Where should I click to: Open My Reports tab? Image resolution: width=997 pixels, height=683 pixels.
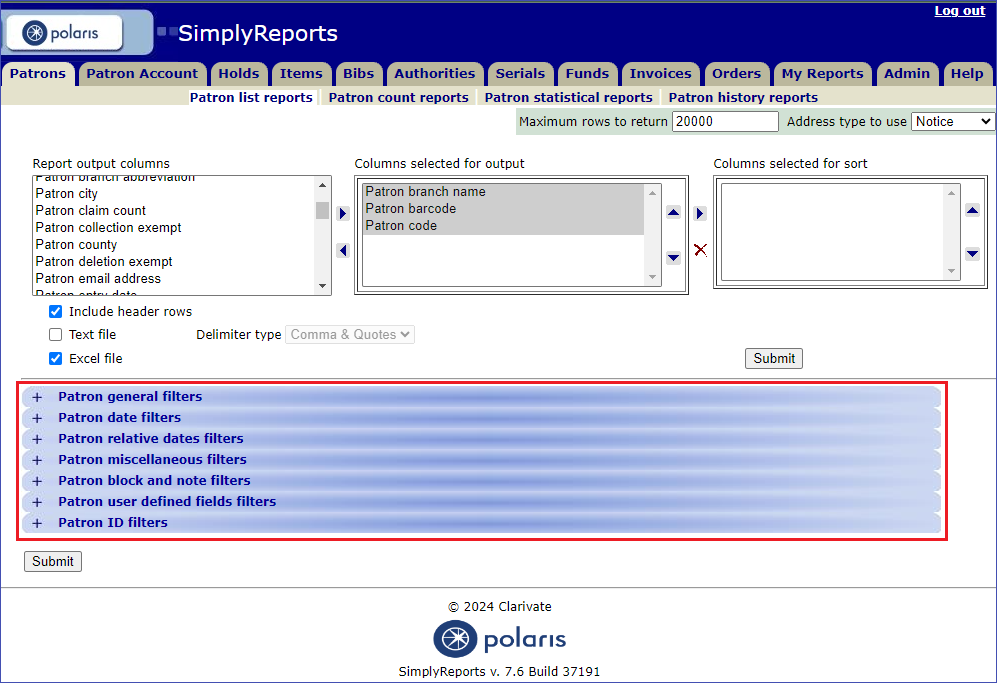coord(822,74)
